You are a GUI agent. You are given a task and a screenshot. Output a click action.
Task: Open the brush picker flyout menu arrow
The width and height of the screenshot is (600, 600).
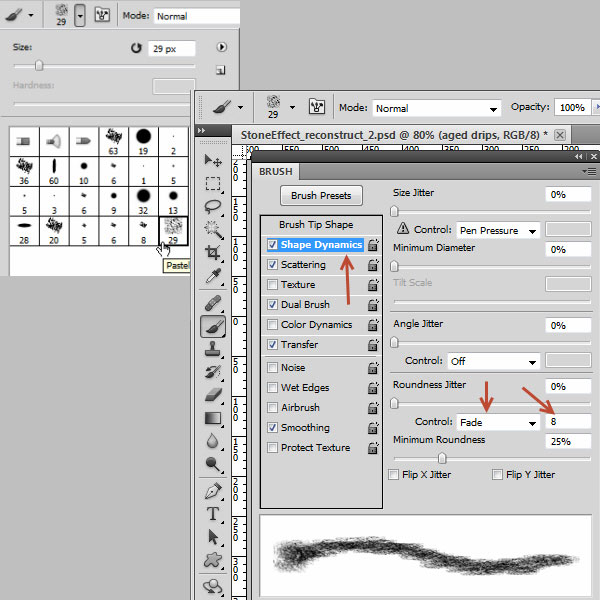222,47
